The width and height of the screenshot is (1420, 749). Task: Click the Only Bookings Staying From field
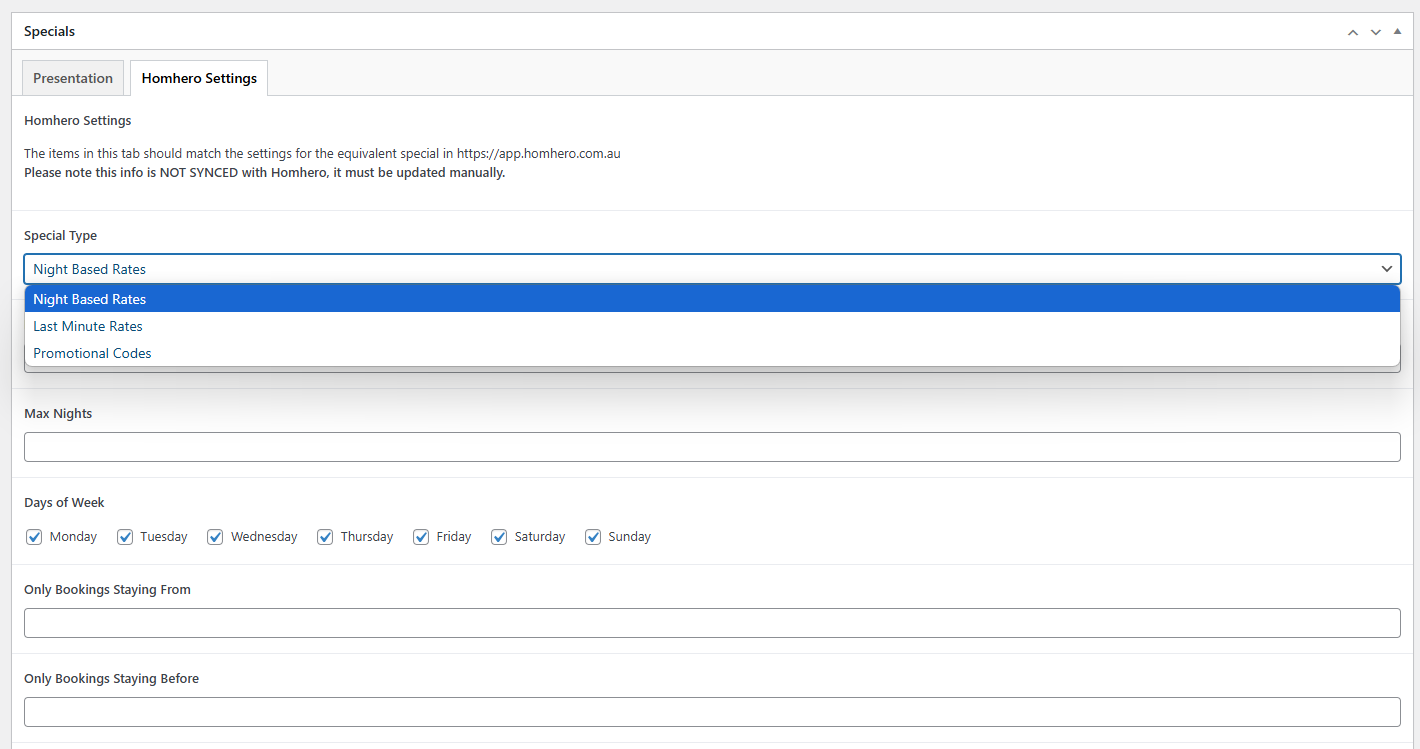[711, 623]
